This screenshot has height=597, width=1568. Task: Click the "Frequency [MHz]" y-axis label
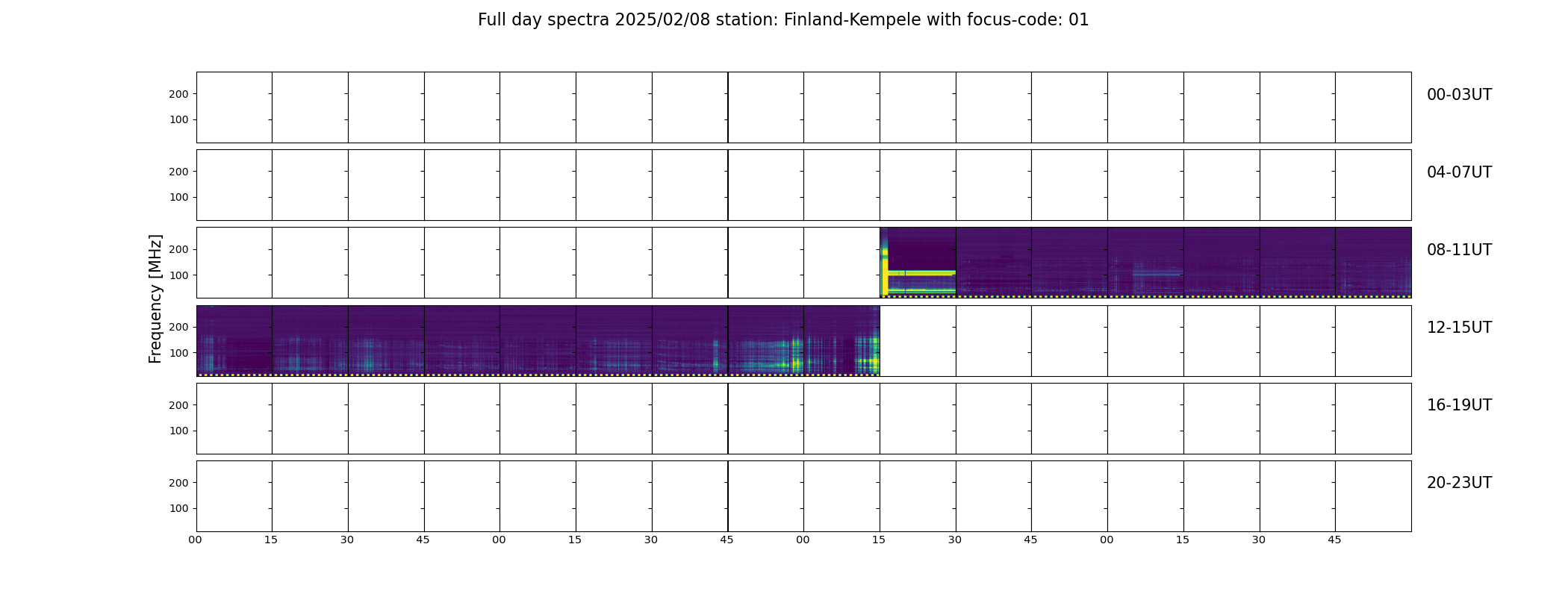[x=155, y=298]
